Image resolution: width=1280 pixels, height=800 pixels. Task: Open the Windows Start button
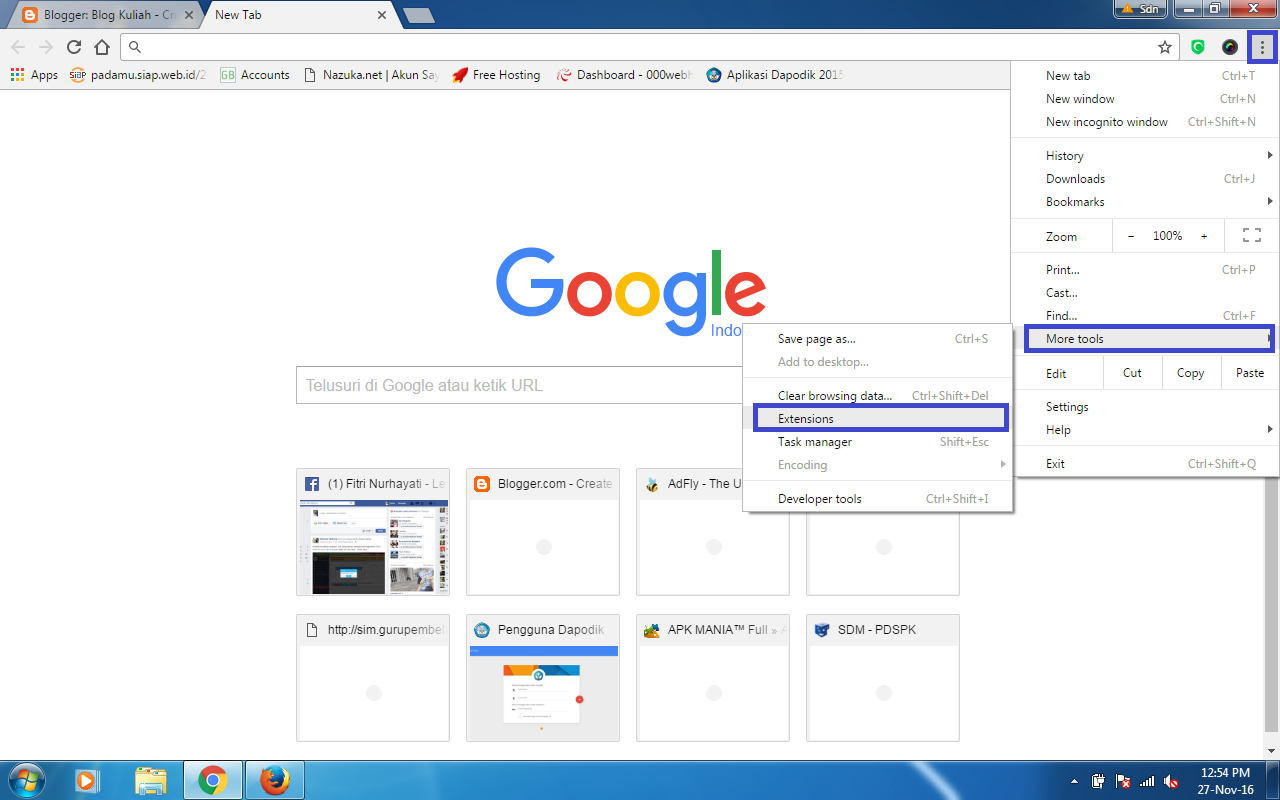pyautogui.click(x=27, y=779)
